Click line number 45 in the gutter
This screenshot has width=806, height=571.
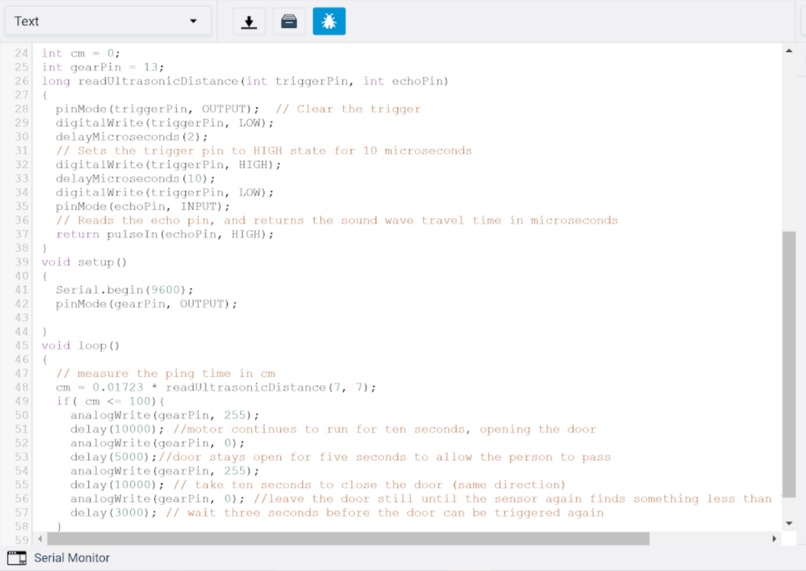pos(21,345)
